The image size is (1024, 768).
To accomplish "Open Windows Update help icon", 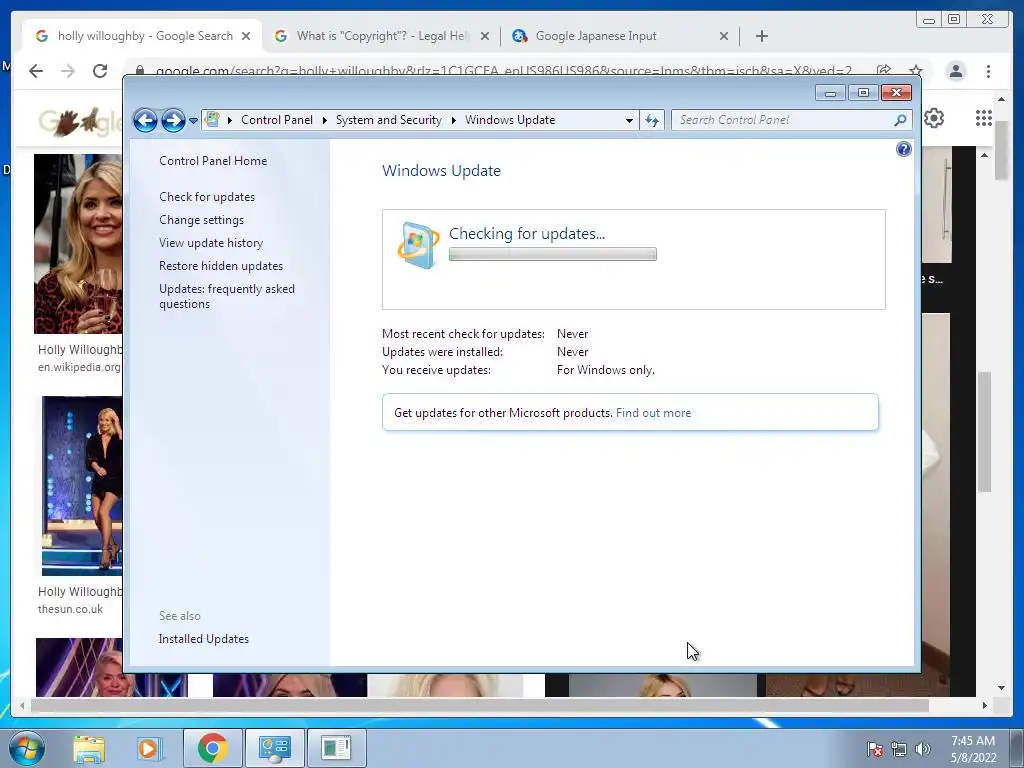I will (903, 150).
